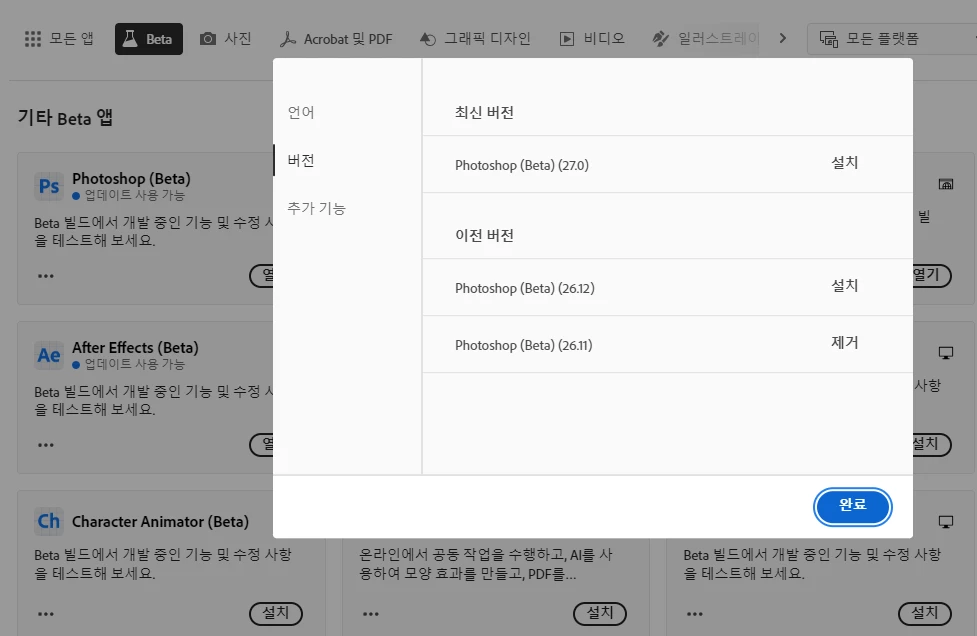The image size is (977, 636).
Task: Open 추가 기능 in the dialog sidebar
Action: [x=317, y=209]
